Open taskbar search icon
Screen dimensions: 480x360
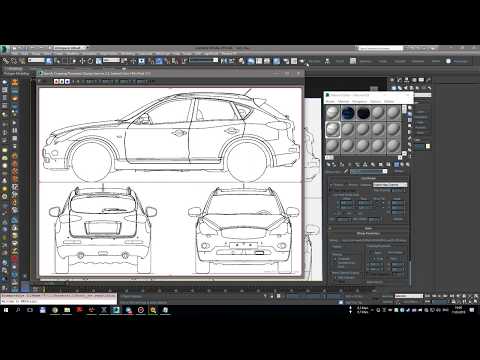click(x=18, y=310)
